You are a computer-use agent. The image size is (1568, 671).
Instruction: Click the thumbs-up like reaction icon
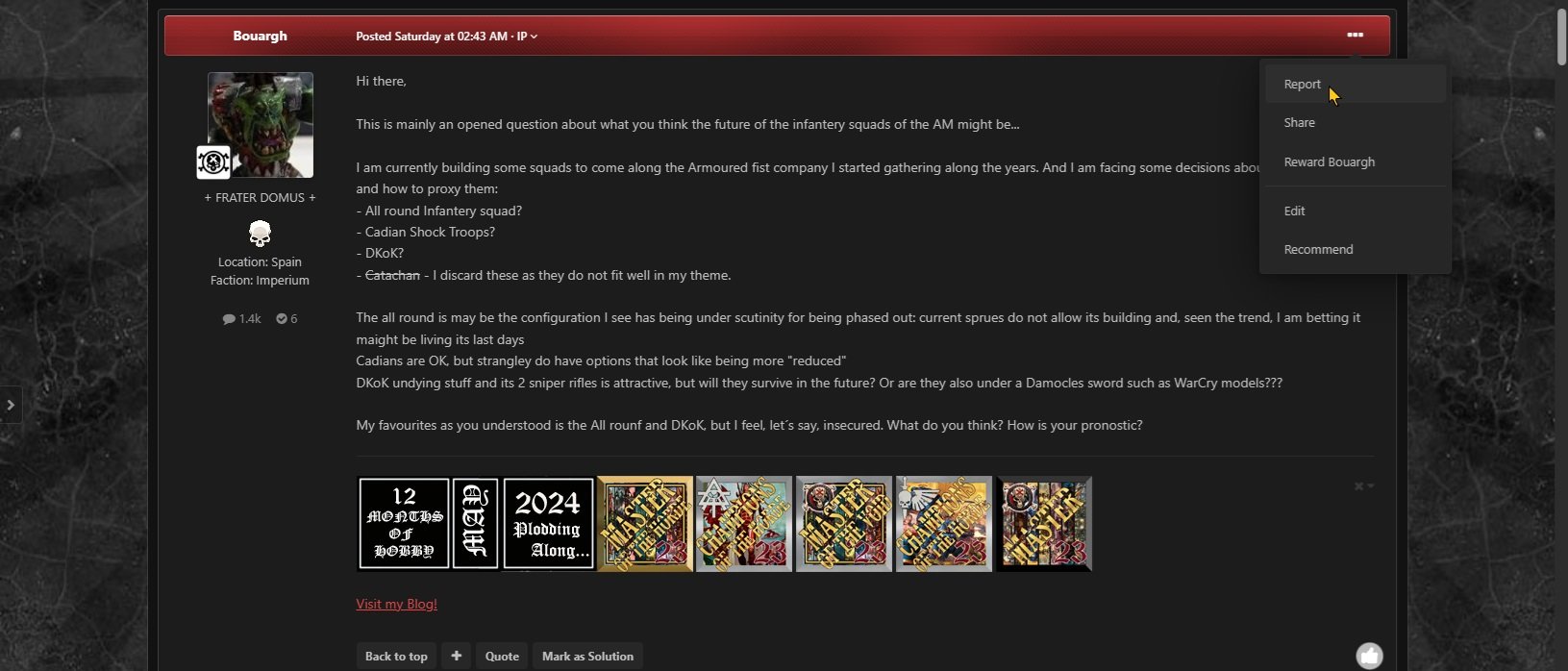[1369, 656]
